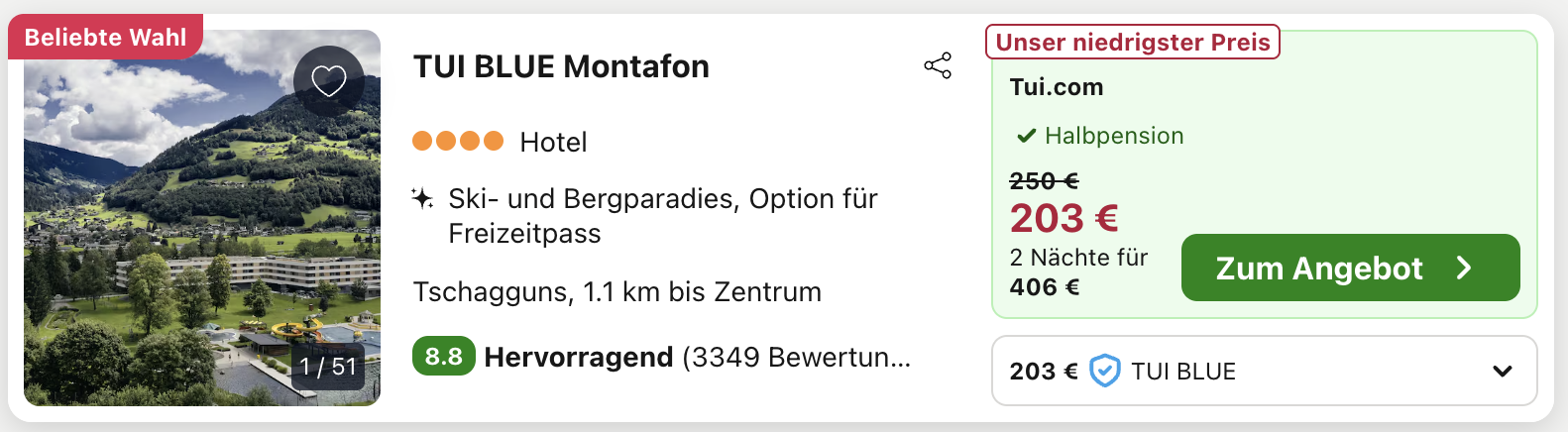Click the 1 / 51 photo counter
The height and width of the screenshot is (432, 1568).
(x=328, y=367)
